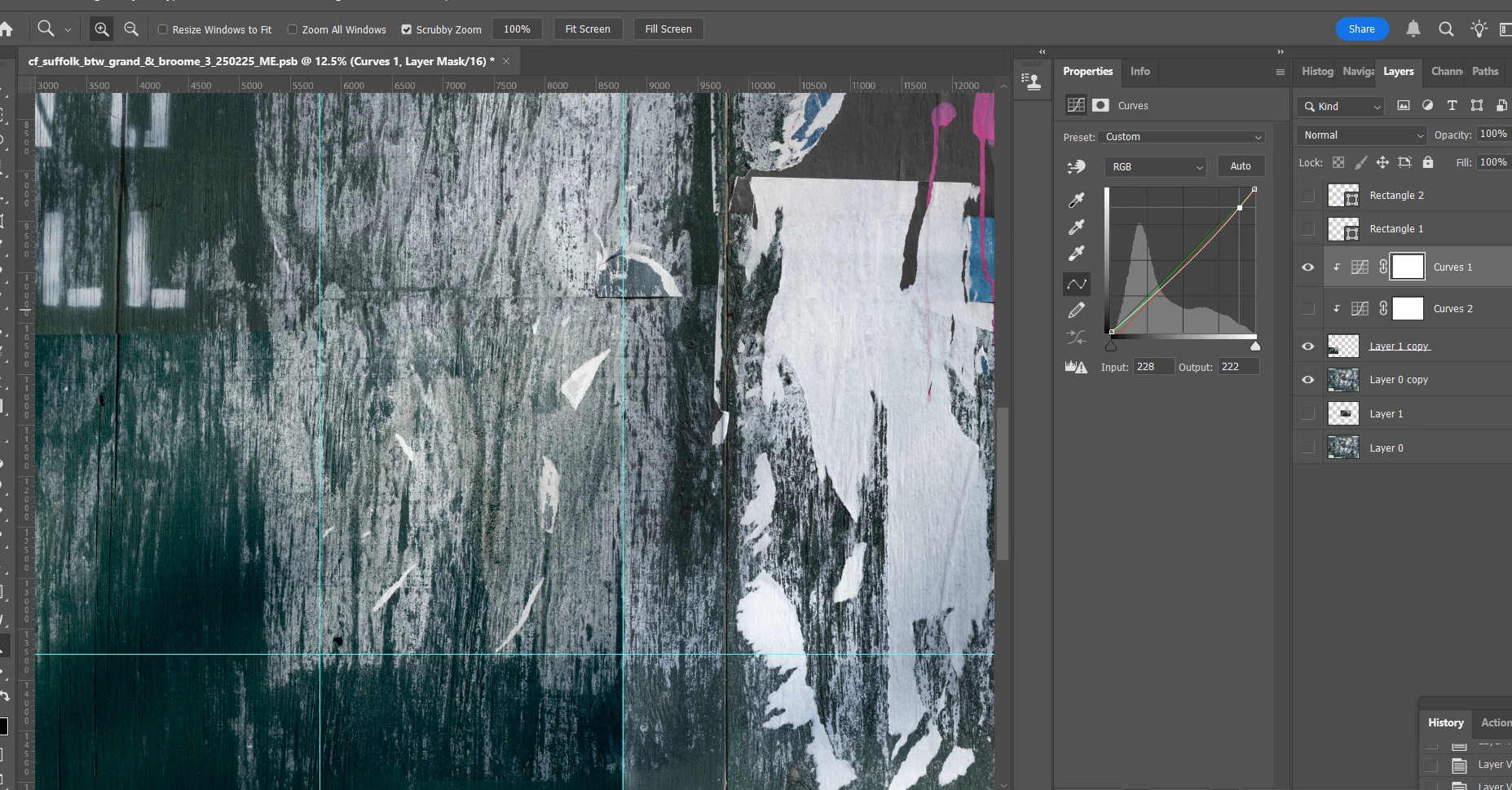
Task: Click the Fit Screen button
Action: pyautogui.click(x=588, y=29)
